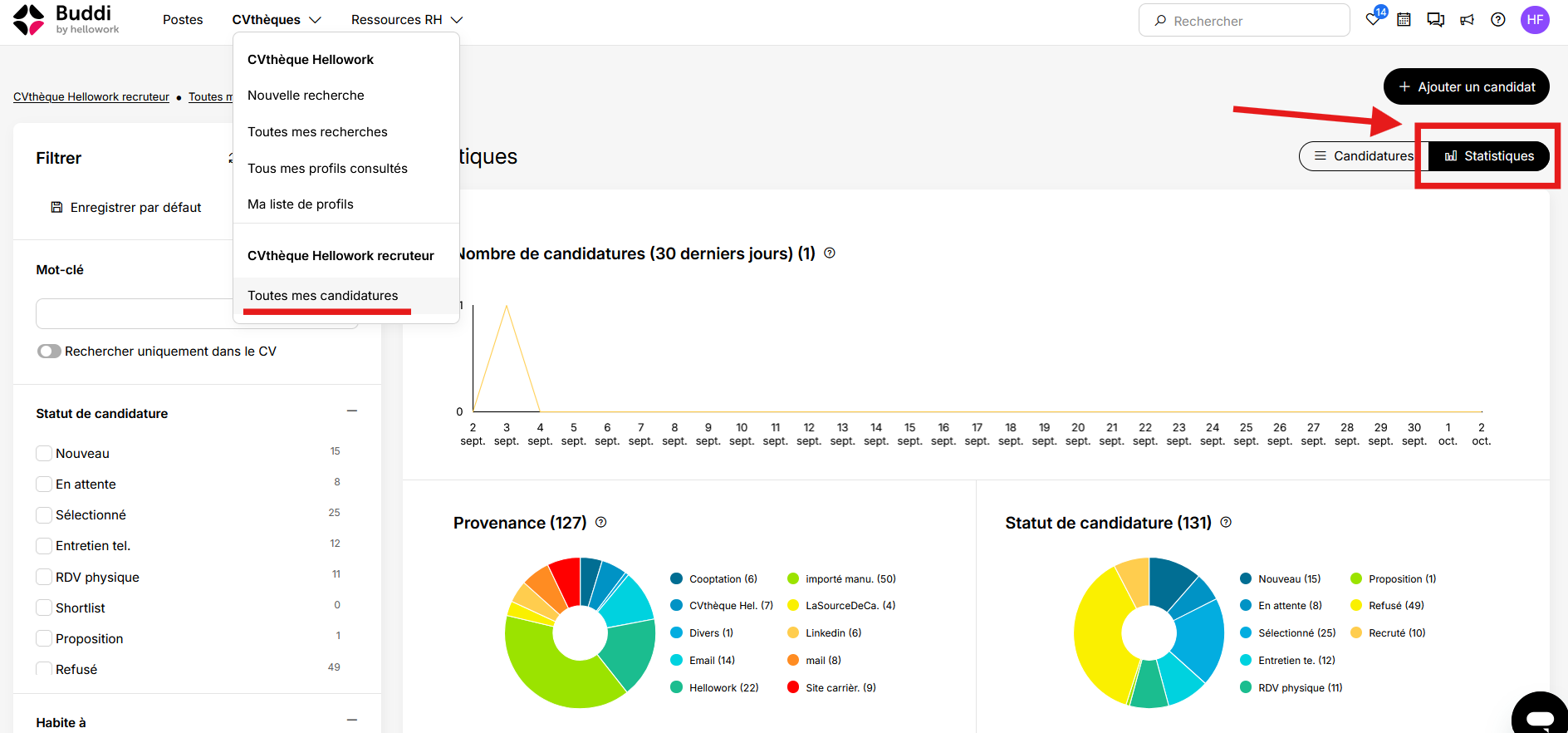Click info icon next to Provenance title
The width and height of the screenshot is (1568, 733).
[x=601, y=522]
